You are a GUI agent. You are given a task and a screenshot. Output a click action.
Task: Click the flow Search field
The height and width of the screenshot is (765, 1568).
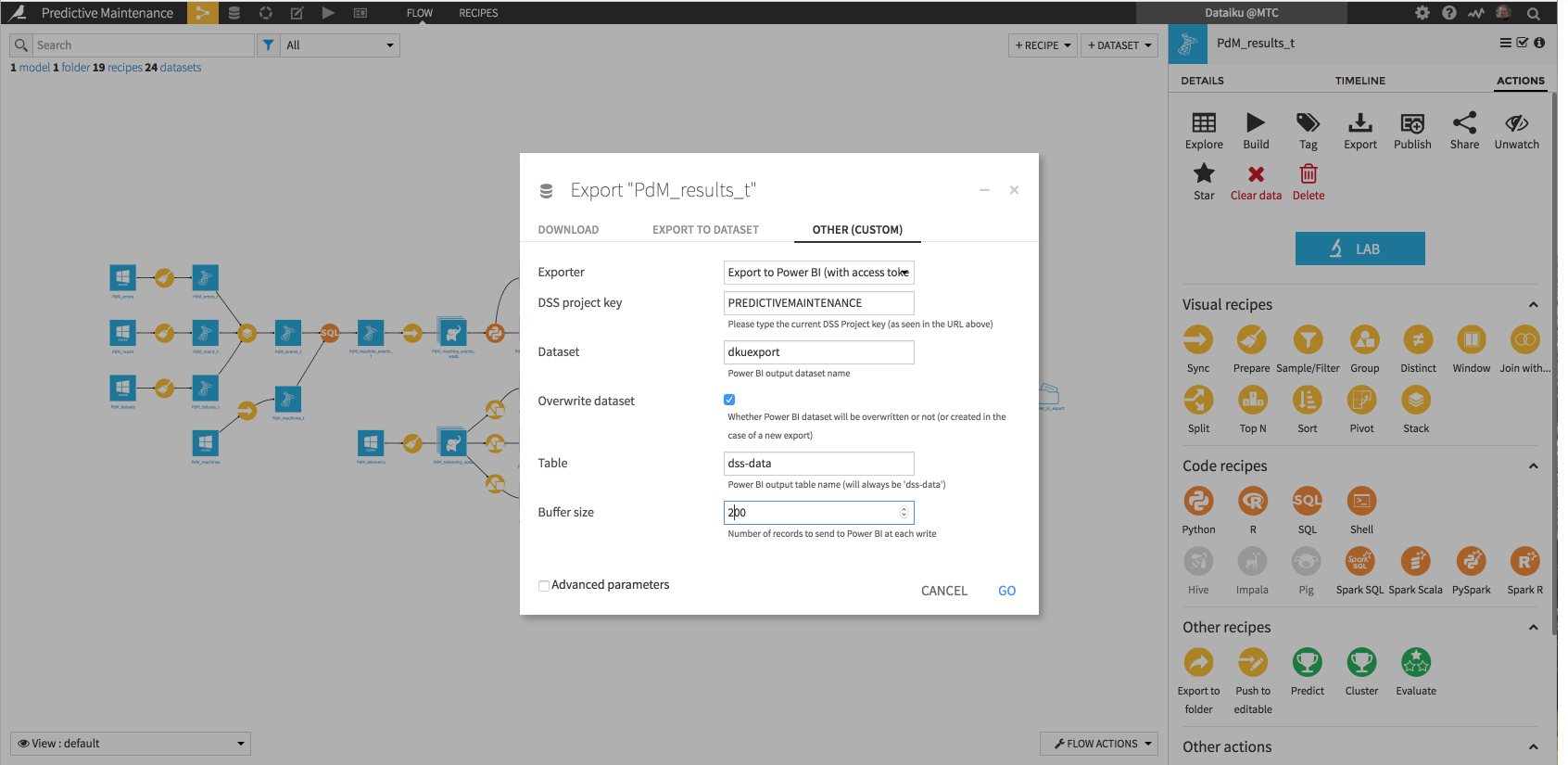(x=143, y=45)
